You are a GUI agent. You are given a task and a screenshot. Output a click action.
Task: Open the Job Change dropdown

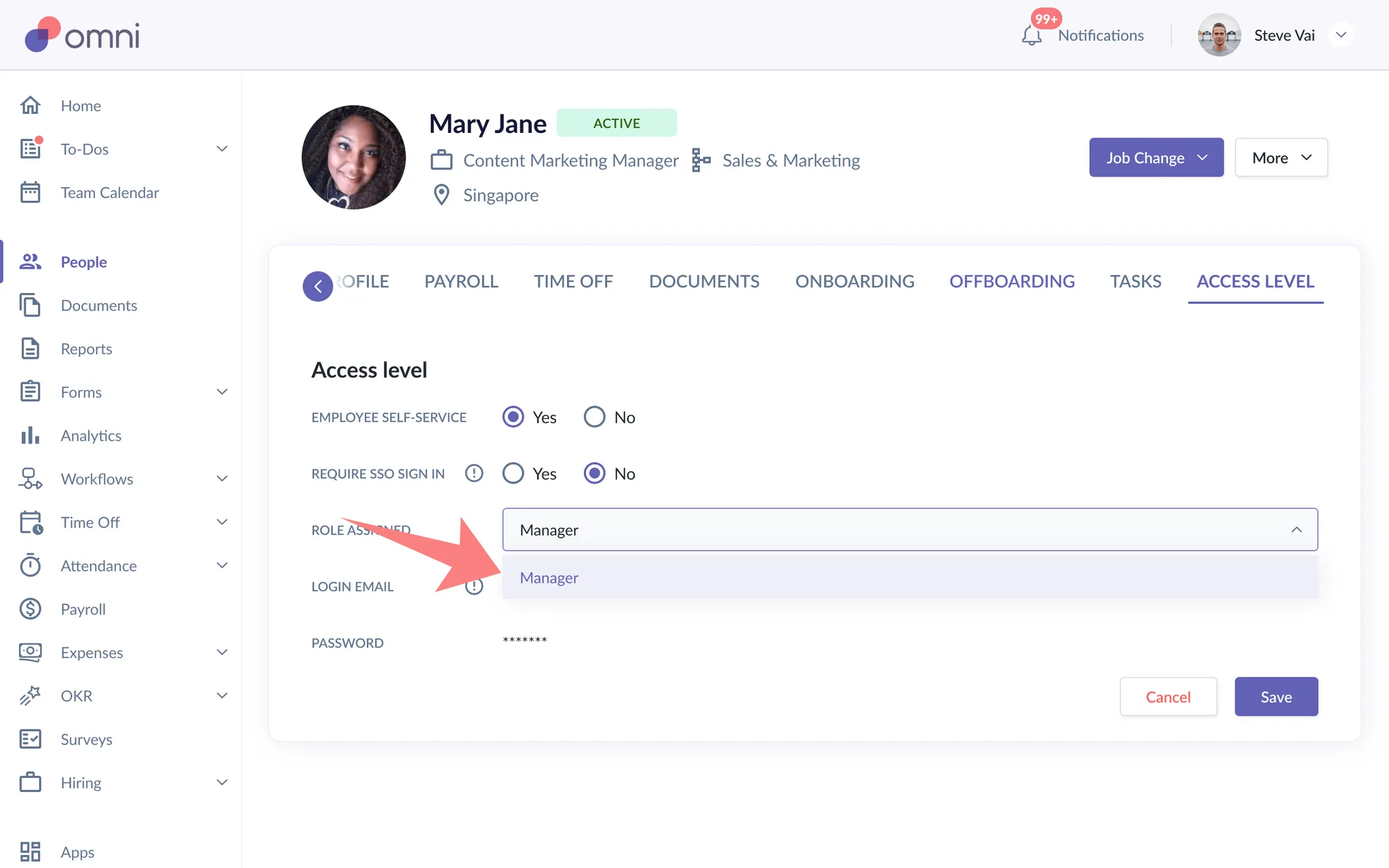click(1156, 158)
